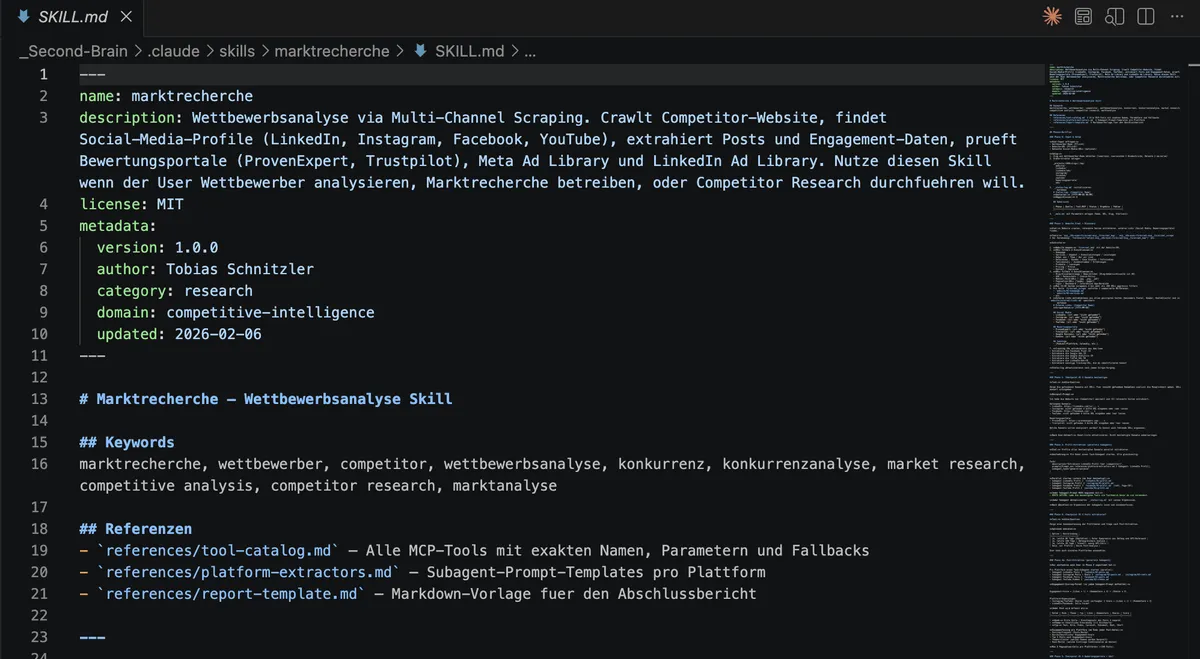Click 'competitive analysis' in keywords line

(166, 486)
